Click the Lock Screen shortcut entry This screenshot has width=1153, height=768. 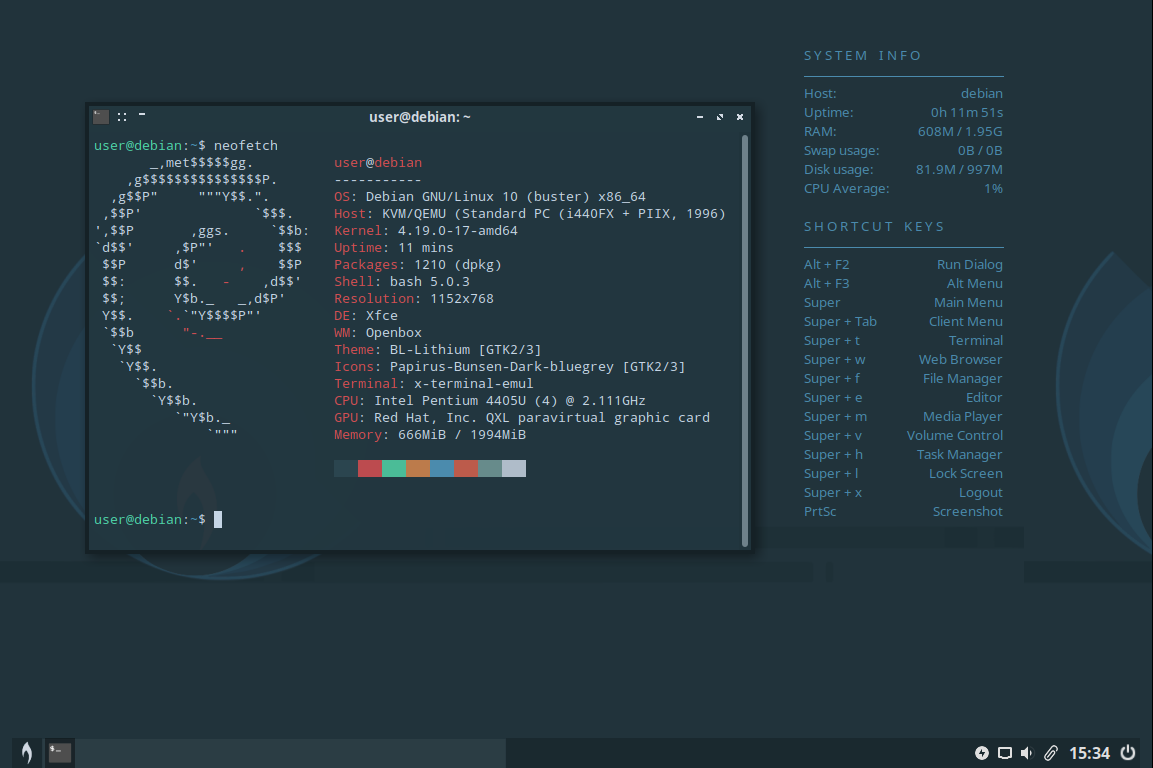965,473
